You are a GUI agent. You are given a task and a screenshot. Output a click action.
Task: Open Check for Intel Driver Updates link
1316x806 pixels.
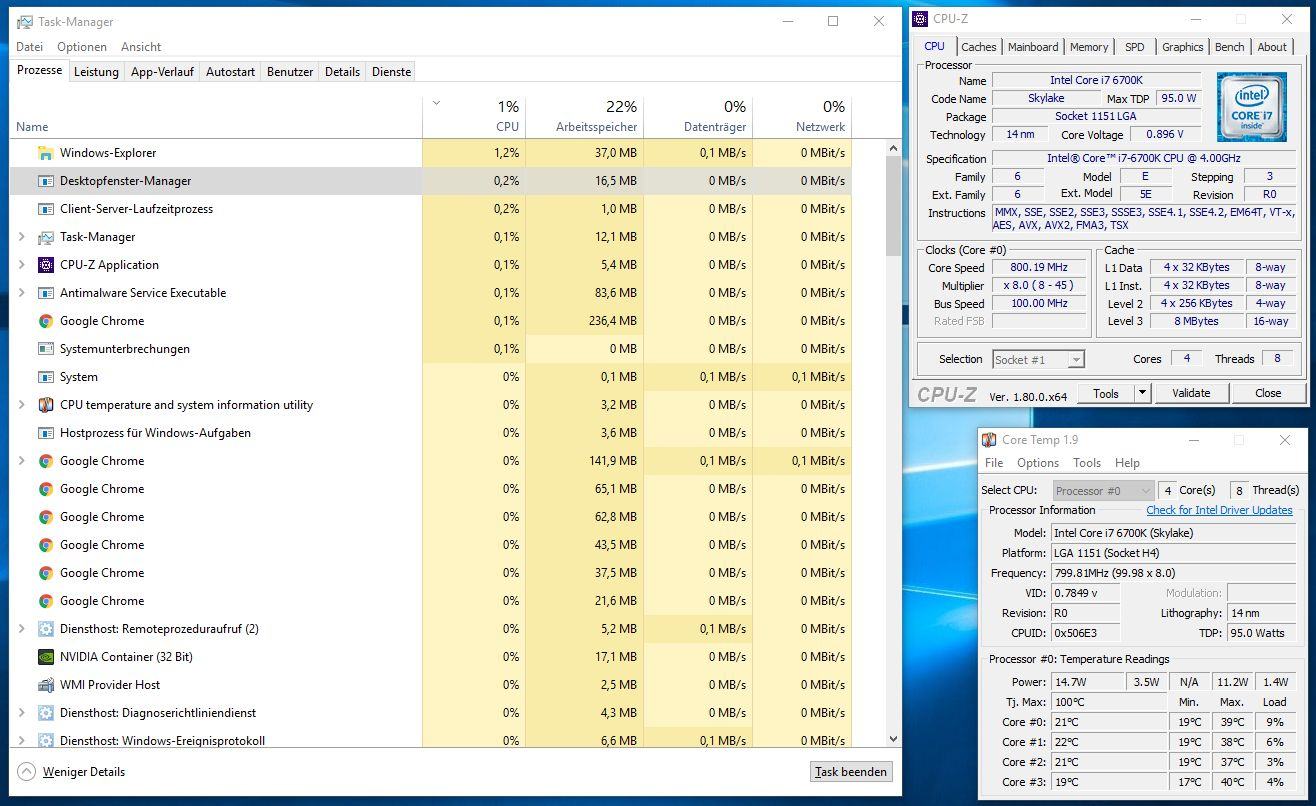coord(1219,510)
